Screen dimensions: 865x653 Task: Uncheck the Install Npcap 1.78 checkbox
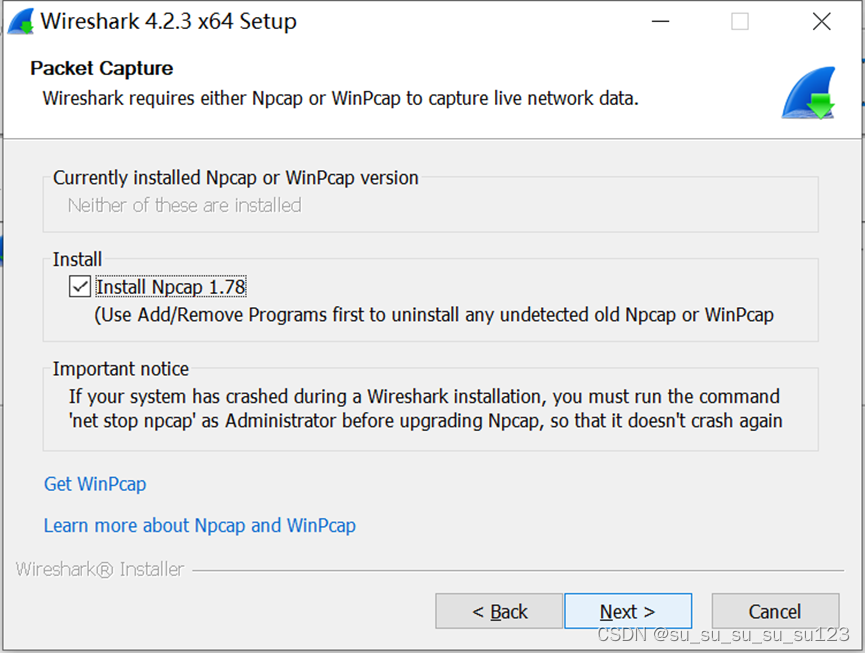(80, 287)
